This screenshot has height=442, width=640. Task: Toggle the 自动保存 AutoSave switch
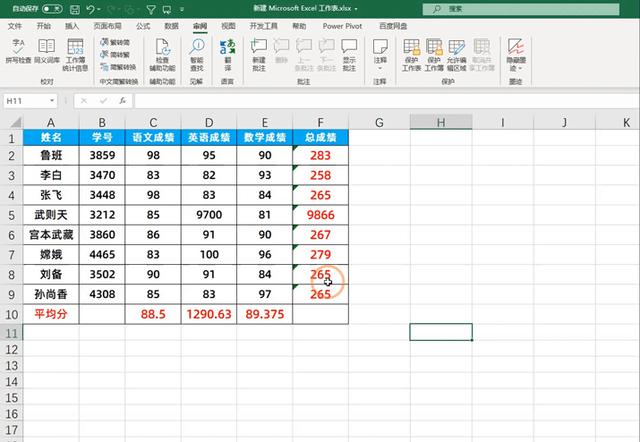[x=50, y=9]
